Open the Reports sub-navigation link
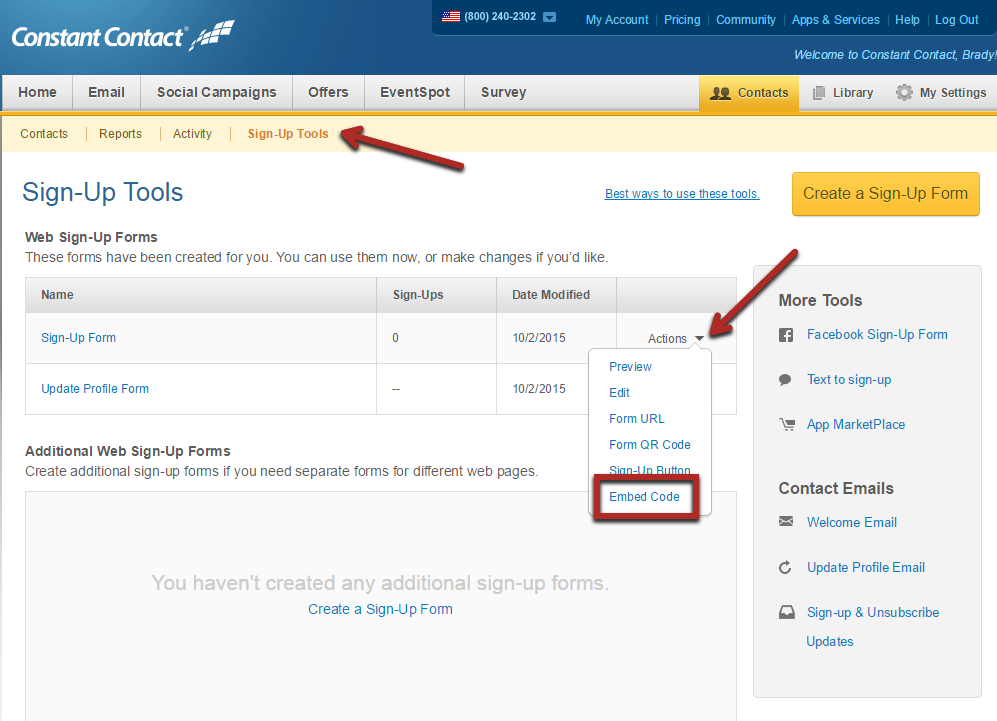 click(x=120, y=134)
